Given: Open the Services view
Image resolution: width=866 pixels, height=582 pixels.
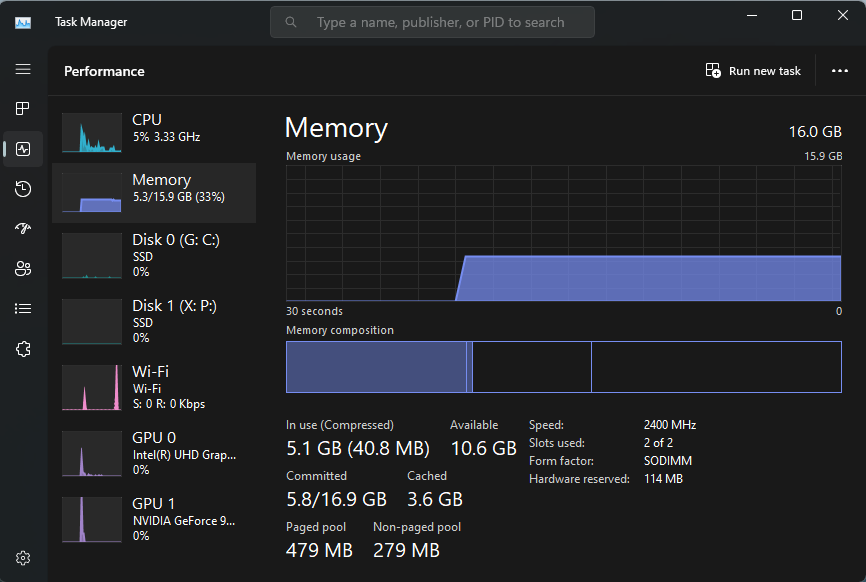Looking at the screenshot, I should [23, 349].
